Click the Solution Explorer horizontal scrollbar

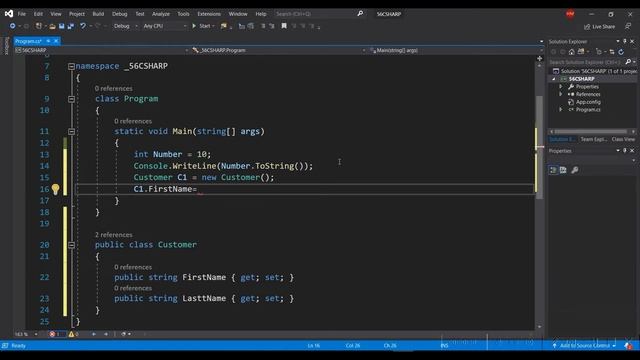(x=590, y=131)
